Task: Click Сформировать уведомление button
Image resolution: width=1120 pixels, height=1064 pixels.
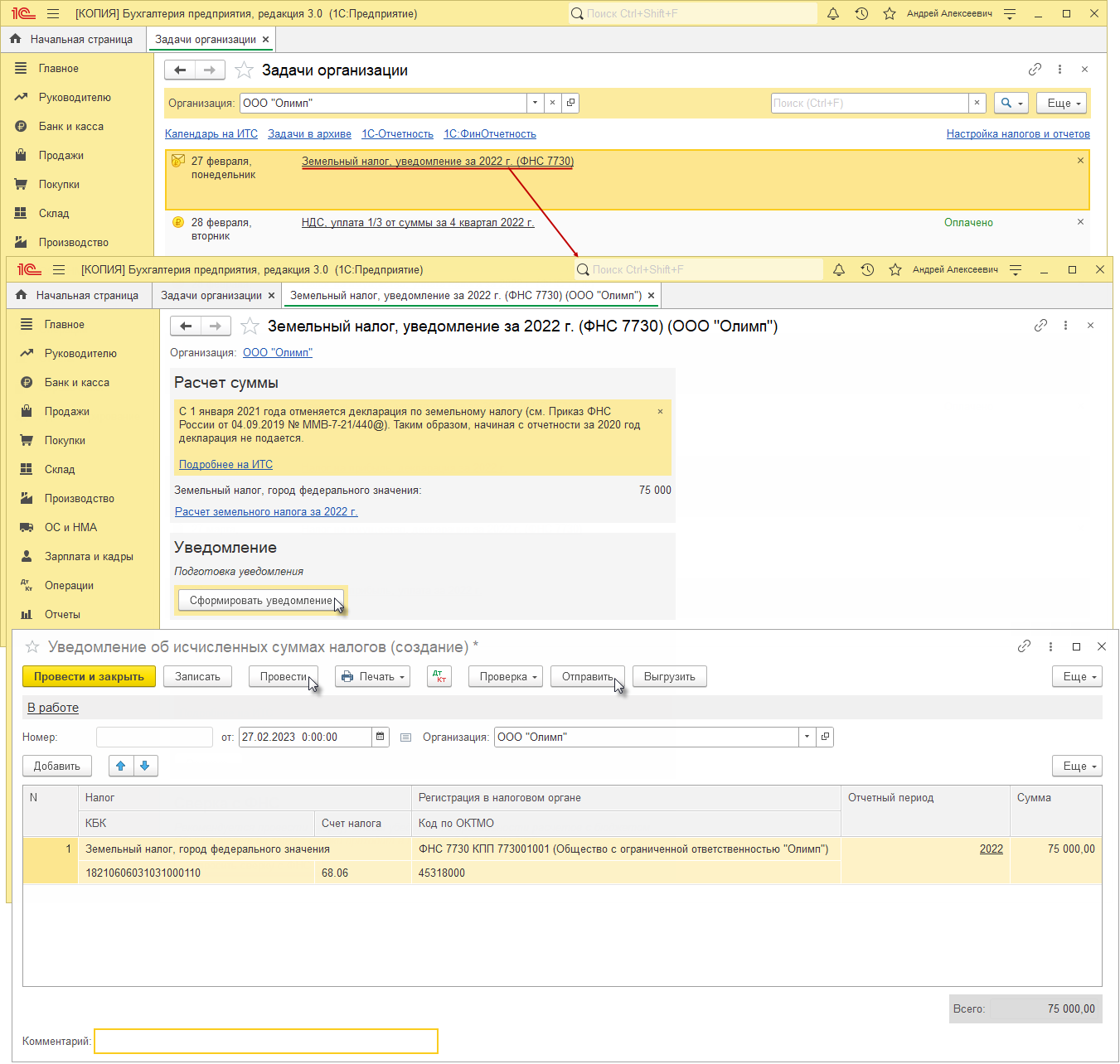Action: pos(261,600)
